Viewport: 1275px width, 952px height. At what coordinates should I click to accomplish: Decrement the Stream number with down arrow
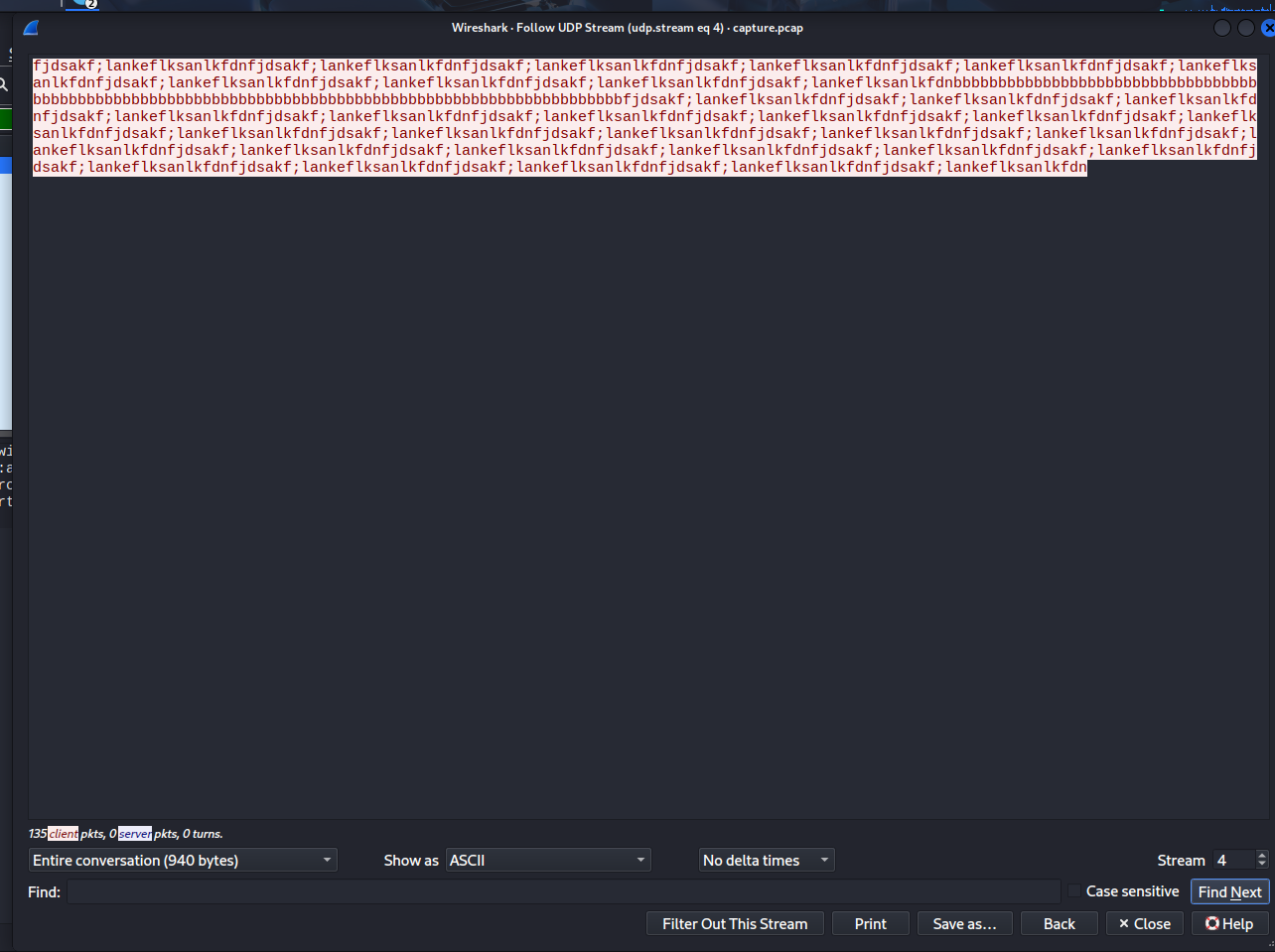click(1262, 865)
